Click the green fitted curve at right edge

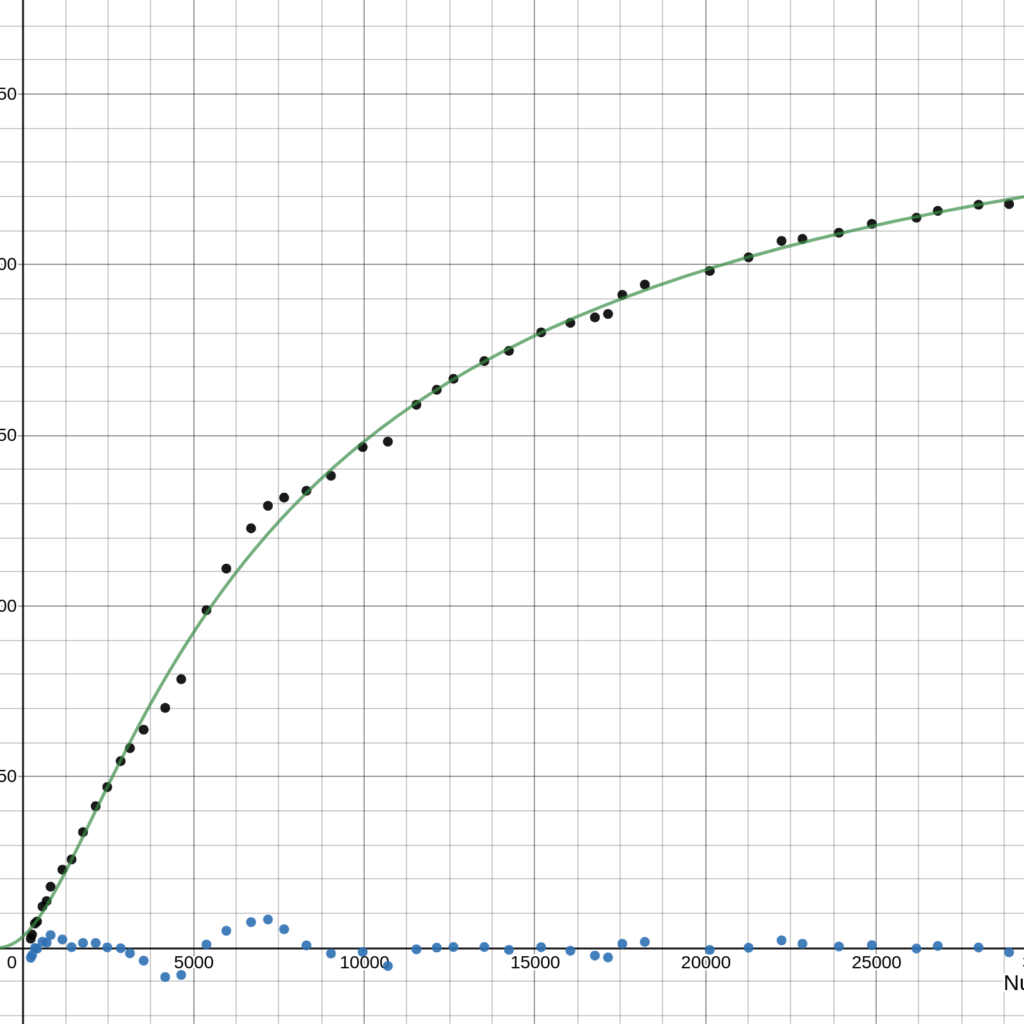[x=1018, y=198]
